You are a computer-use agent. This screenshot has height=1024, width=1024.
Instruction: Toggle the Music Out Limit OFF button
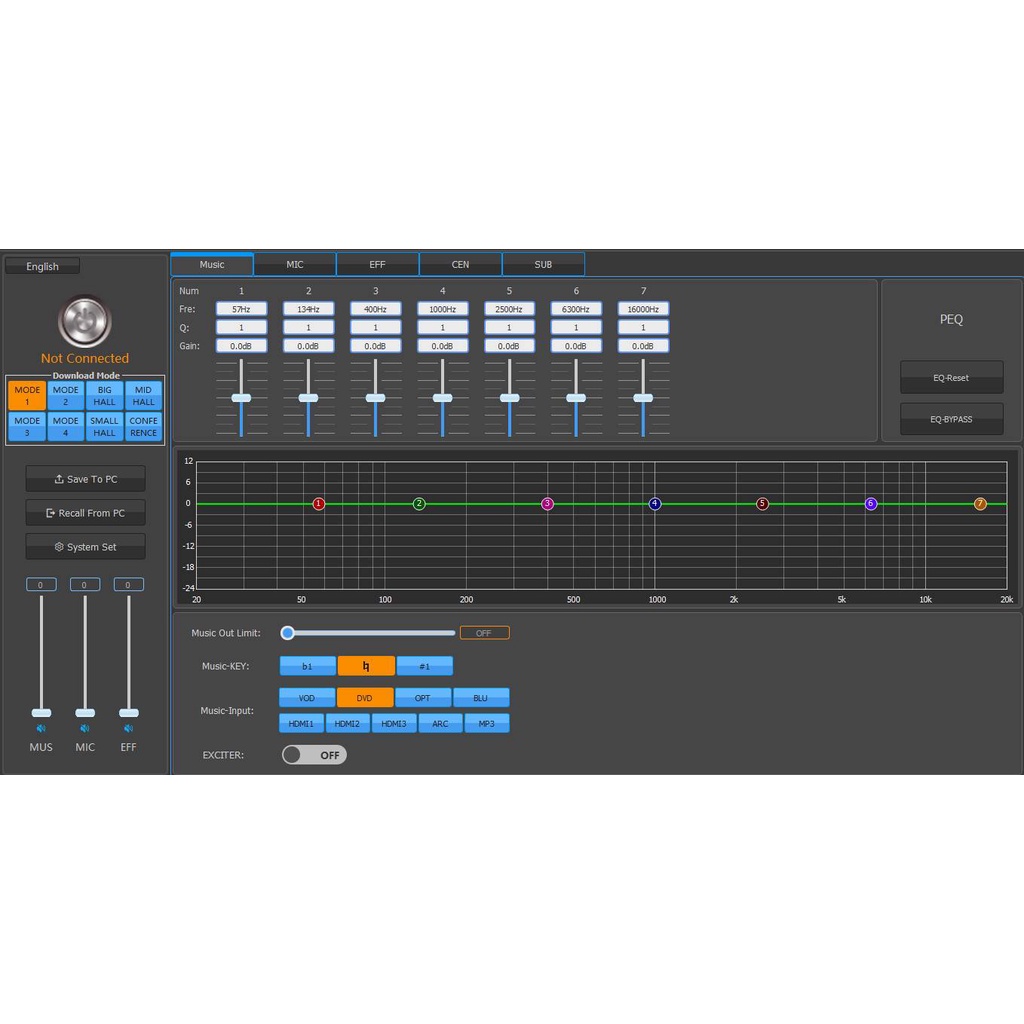pos(484,633)
